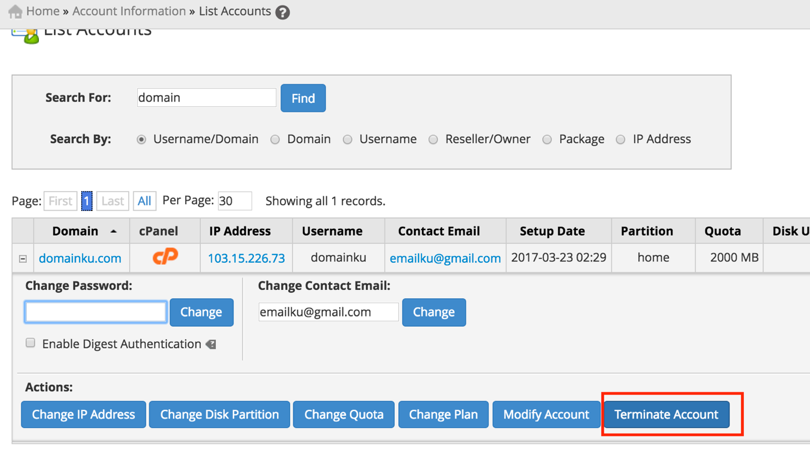
Task: Show All pages
Action: coord(144,201)
